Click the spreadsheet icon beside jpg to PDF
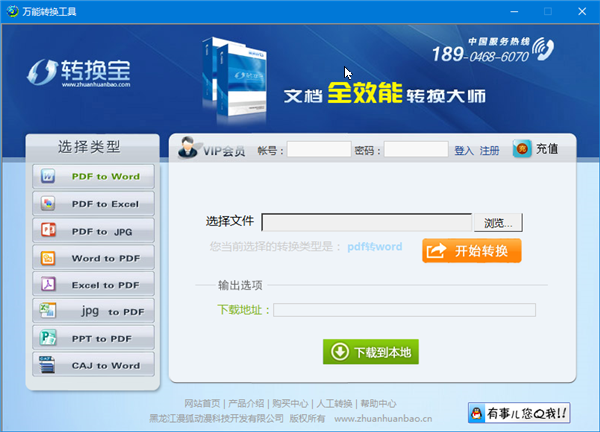 pos(48,310)
